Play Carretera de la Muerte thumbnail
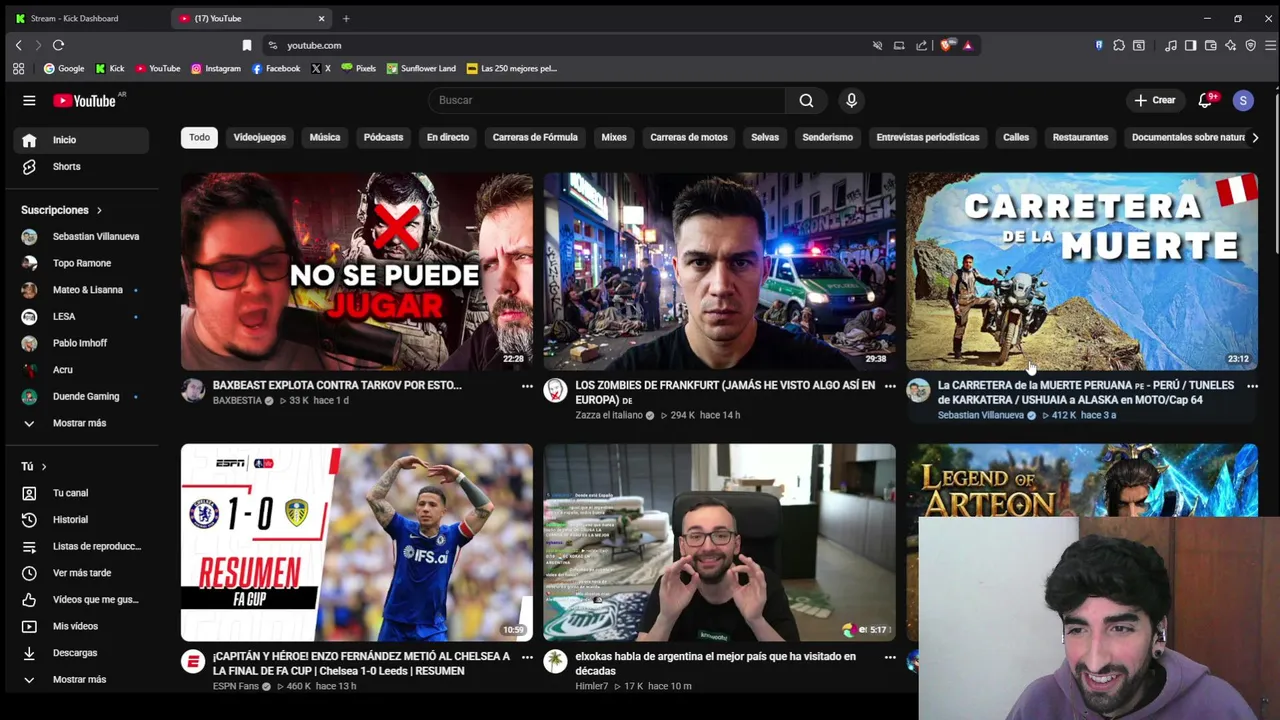 click(1082, 271)
